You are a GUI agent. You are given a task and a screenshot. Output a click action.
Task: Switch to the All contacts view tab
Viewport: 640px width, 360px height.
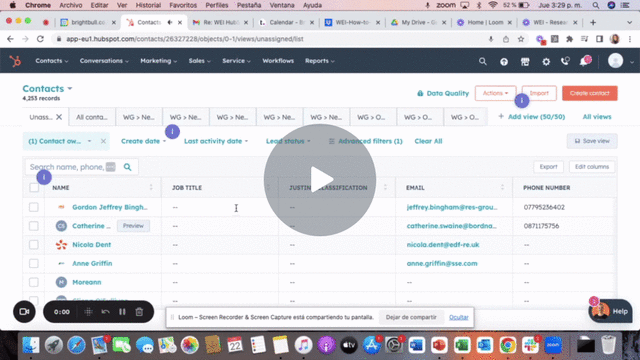92,117
